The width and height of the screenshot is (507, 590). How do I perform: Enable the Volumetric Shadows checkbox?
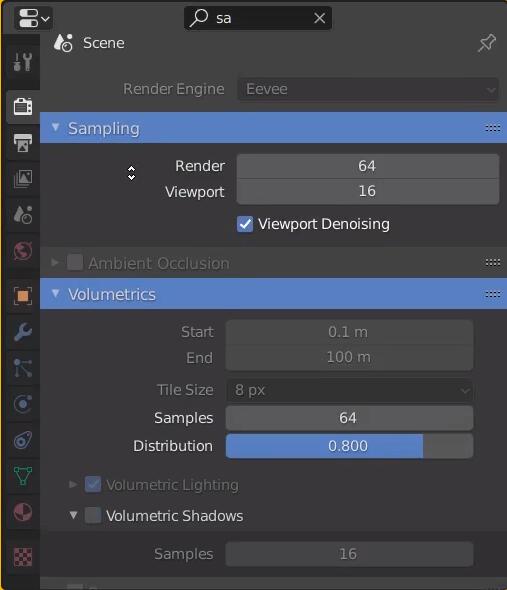pyautogui.click(x=93, y=515)
